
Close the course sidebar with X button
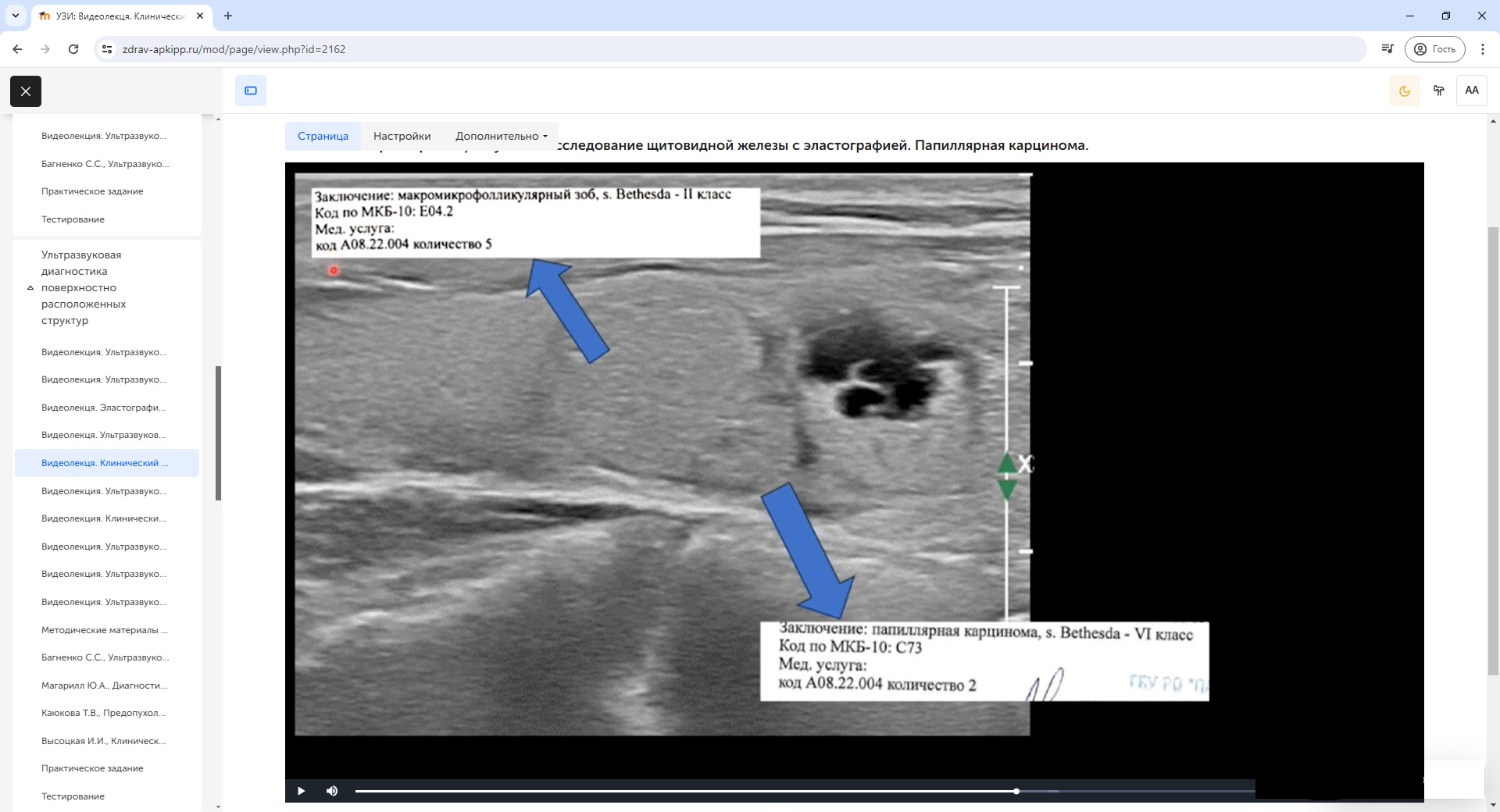(x=26, y=91)
